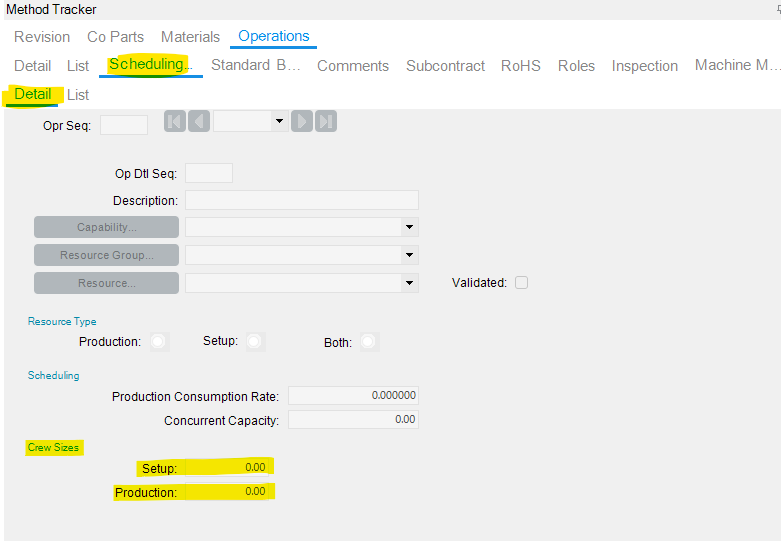
Task: Click the Resource Type group label
Action: click(x=62, y=322)
